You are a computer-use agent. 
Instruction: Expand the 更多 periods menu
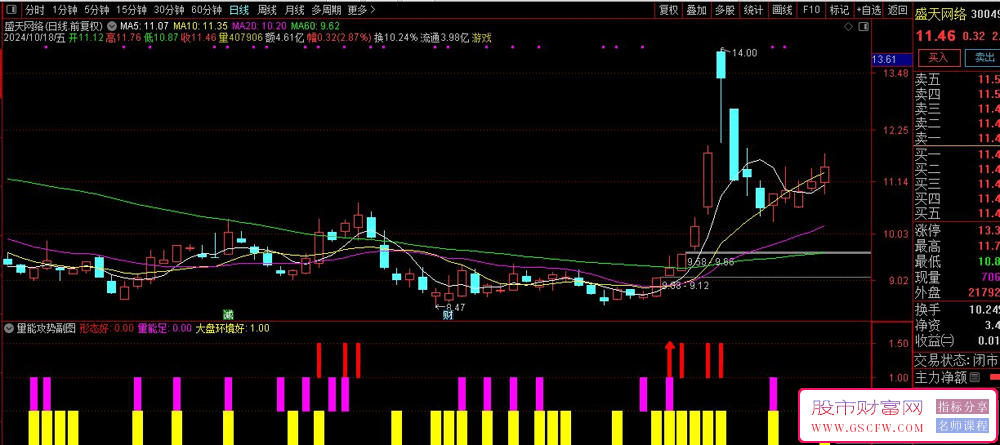[x=362, y=10]
